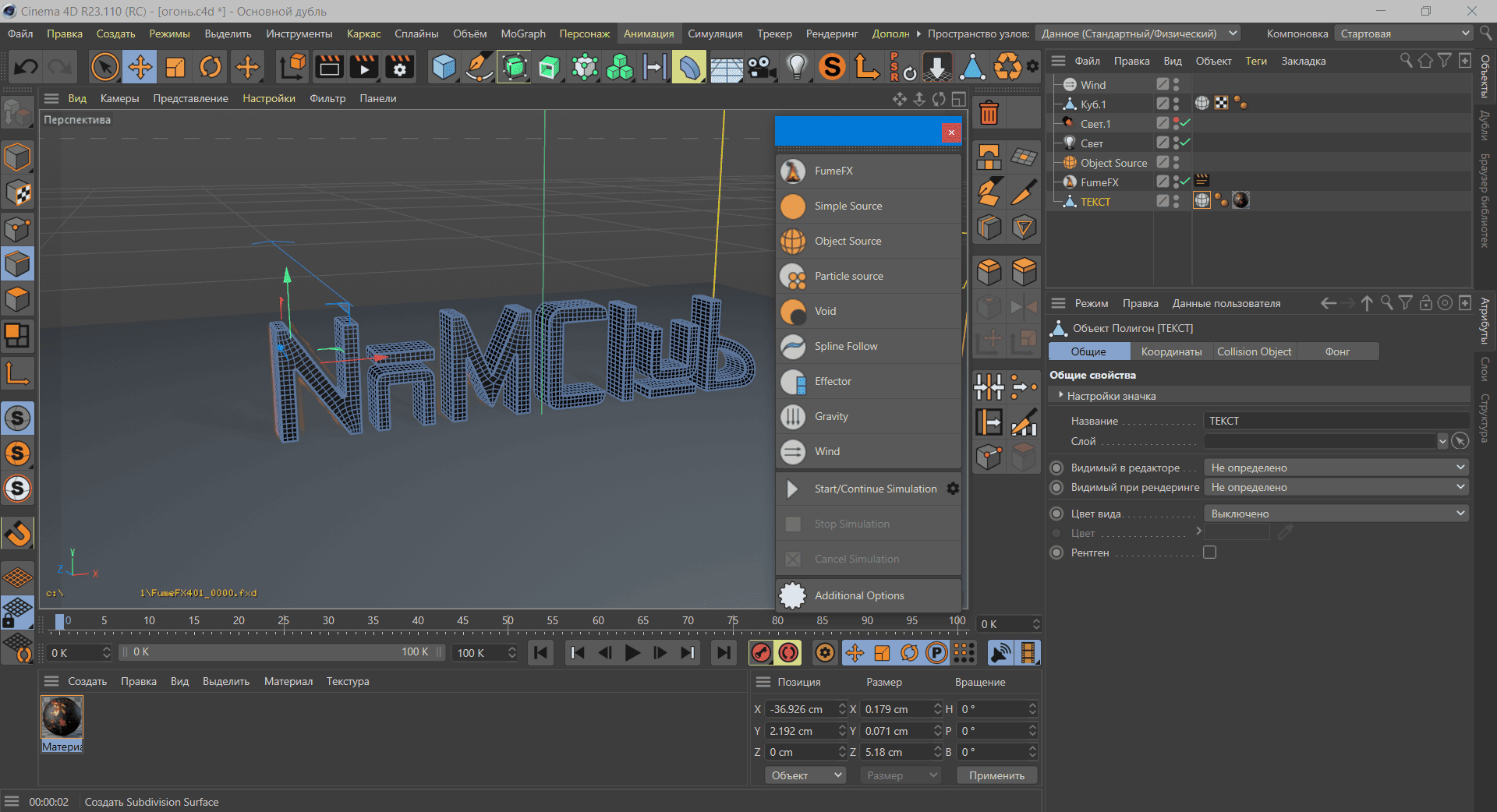
Task: Select the Scale tool in top toolbar
Action: tap(175, 67)
